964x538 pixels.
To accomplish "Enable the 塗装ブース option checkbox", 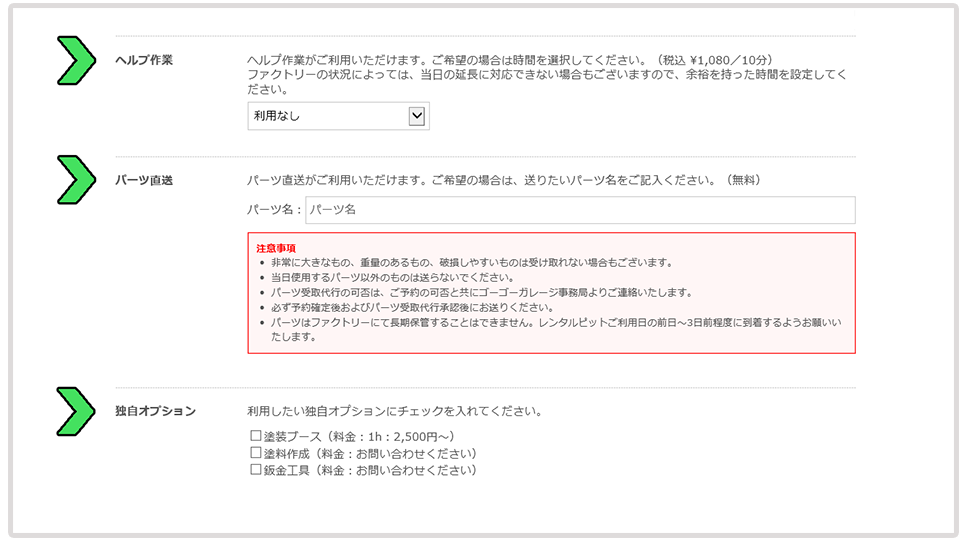I will click(255, 436).
